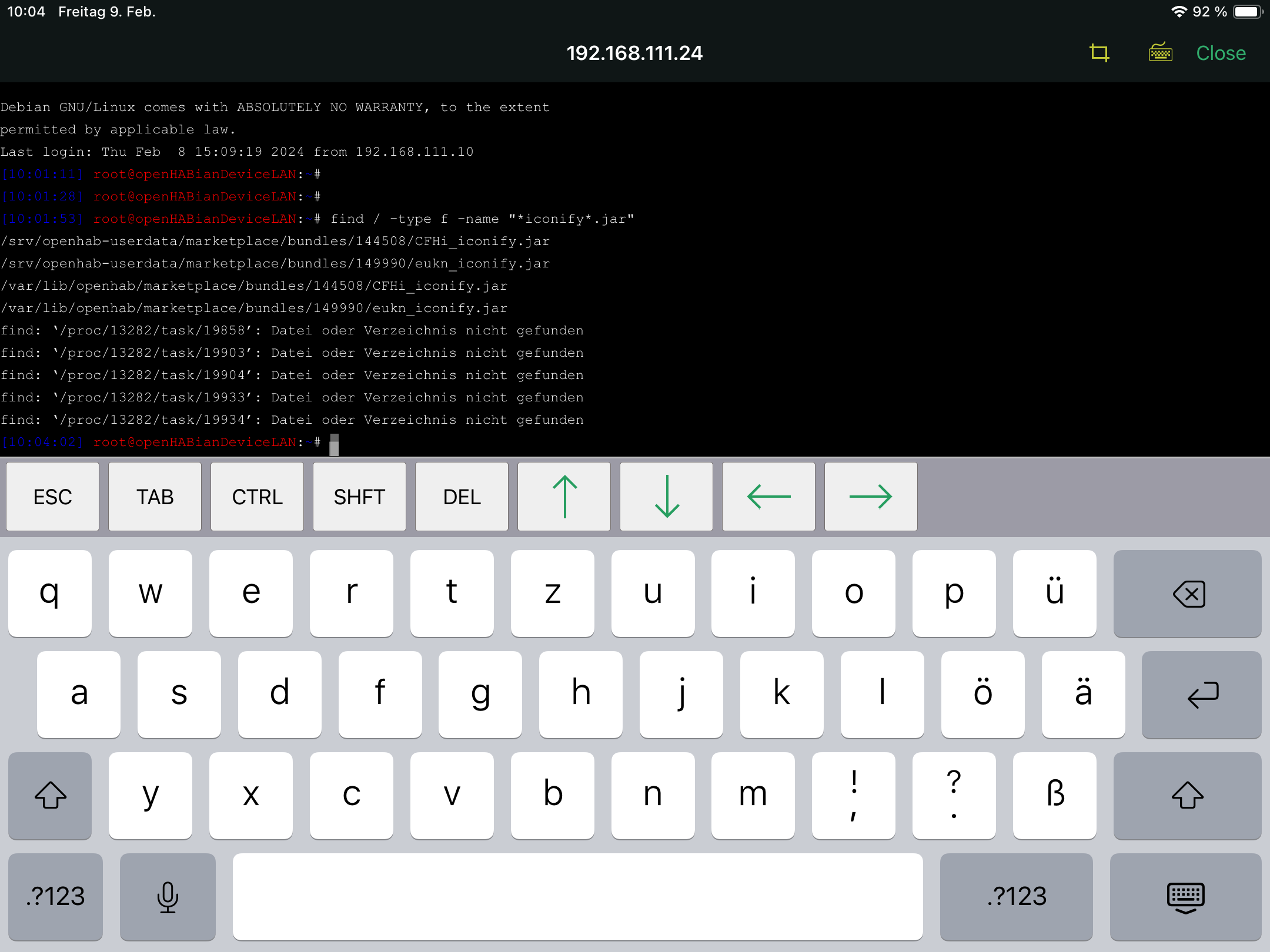1270x952 pixels.
Task: Hide keyboard with bottom-right keyboard icon
Action: coord(1185,896)
